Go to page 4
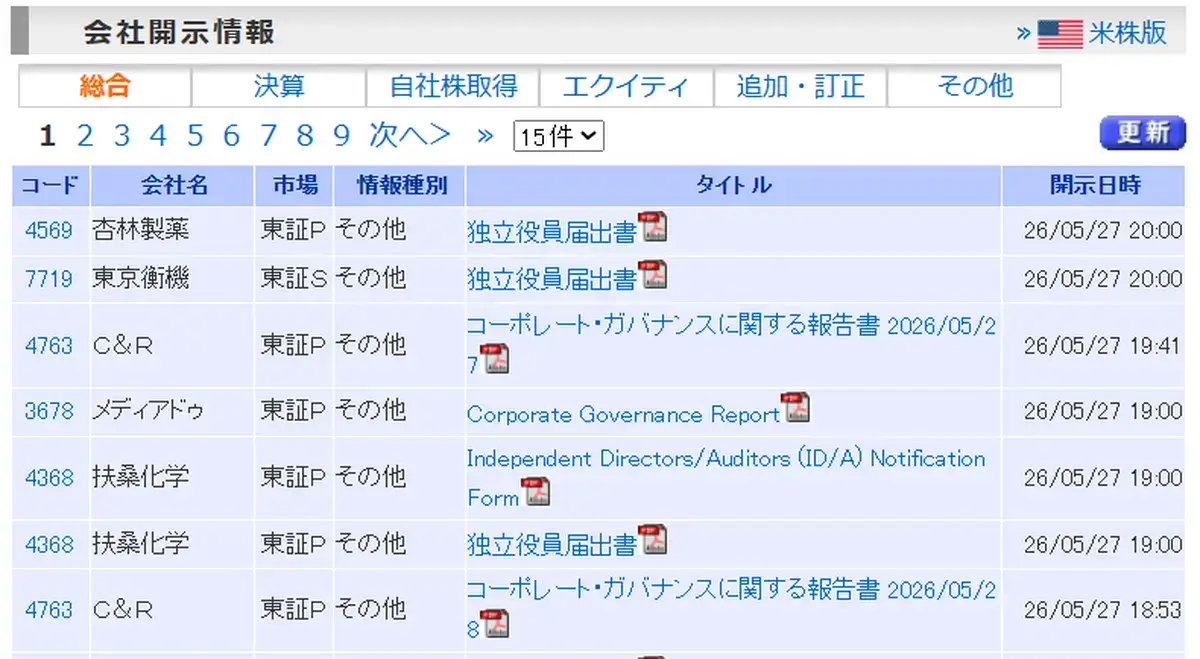 [x=158, y=136]
